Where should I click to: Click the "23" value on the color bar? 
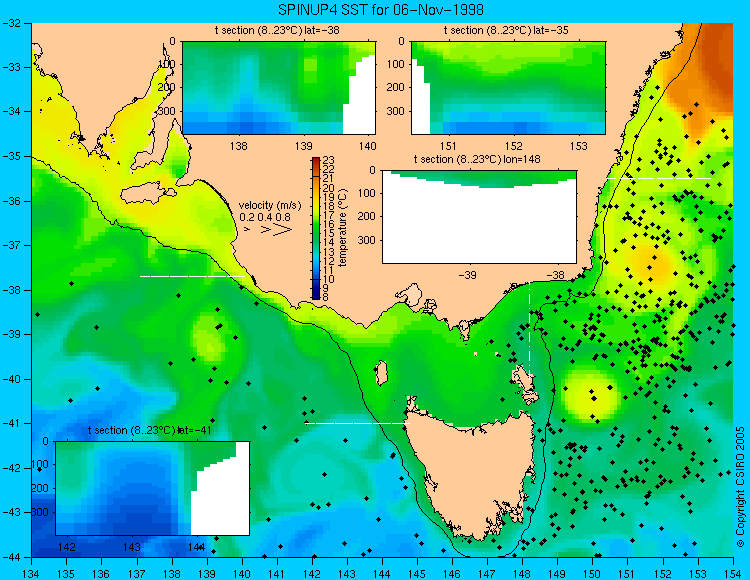point(329,161)
